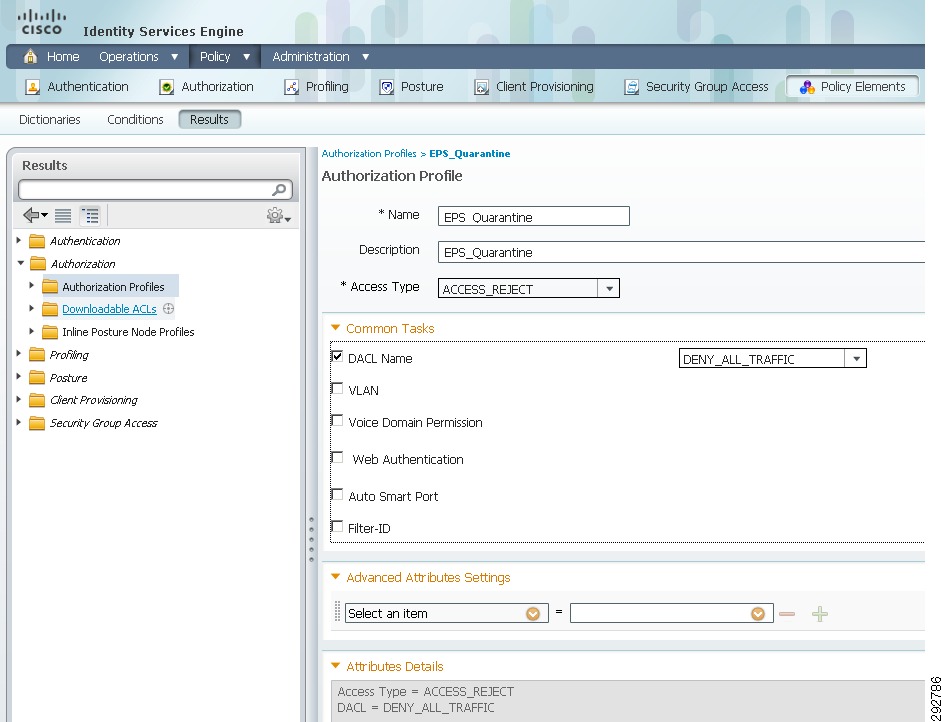The image size is (941, 722).
Task: Switch to tree view icon in Results toolbar
Action: point(90,215)
